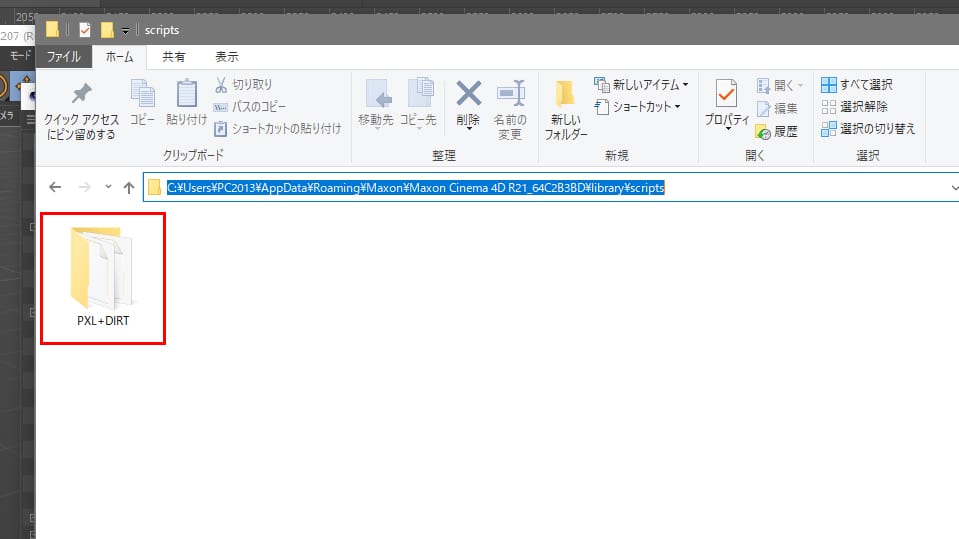Click the folder icon in the address bar
Image resolution: width=959 pixels, height=539 pixels.
[155, 187]
